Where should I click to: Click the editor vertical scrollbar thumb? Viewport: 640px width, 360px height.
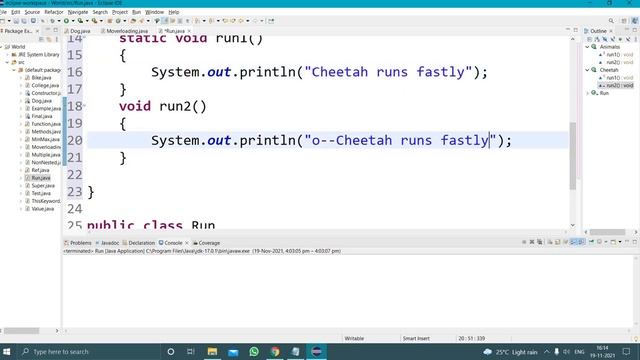coord(573,156)
